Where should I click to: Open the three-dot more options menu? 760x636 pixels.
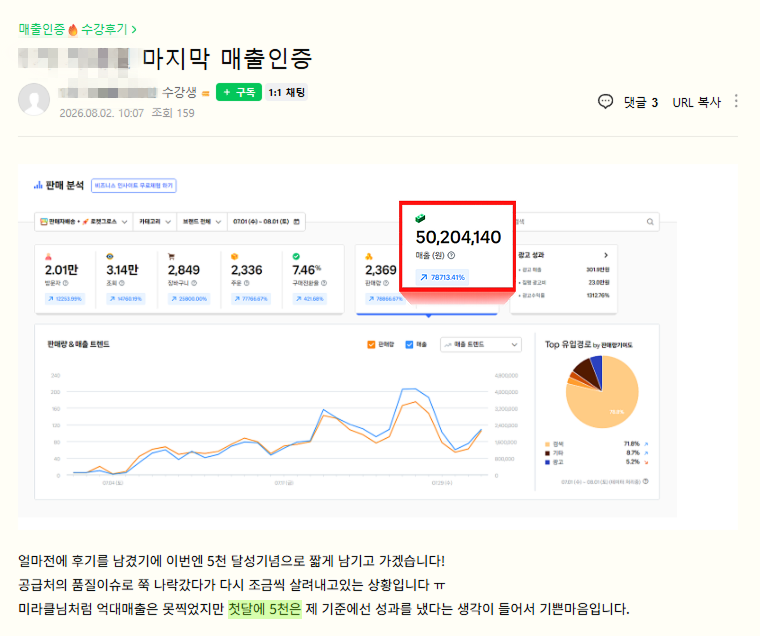(736, 101)
